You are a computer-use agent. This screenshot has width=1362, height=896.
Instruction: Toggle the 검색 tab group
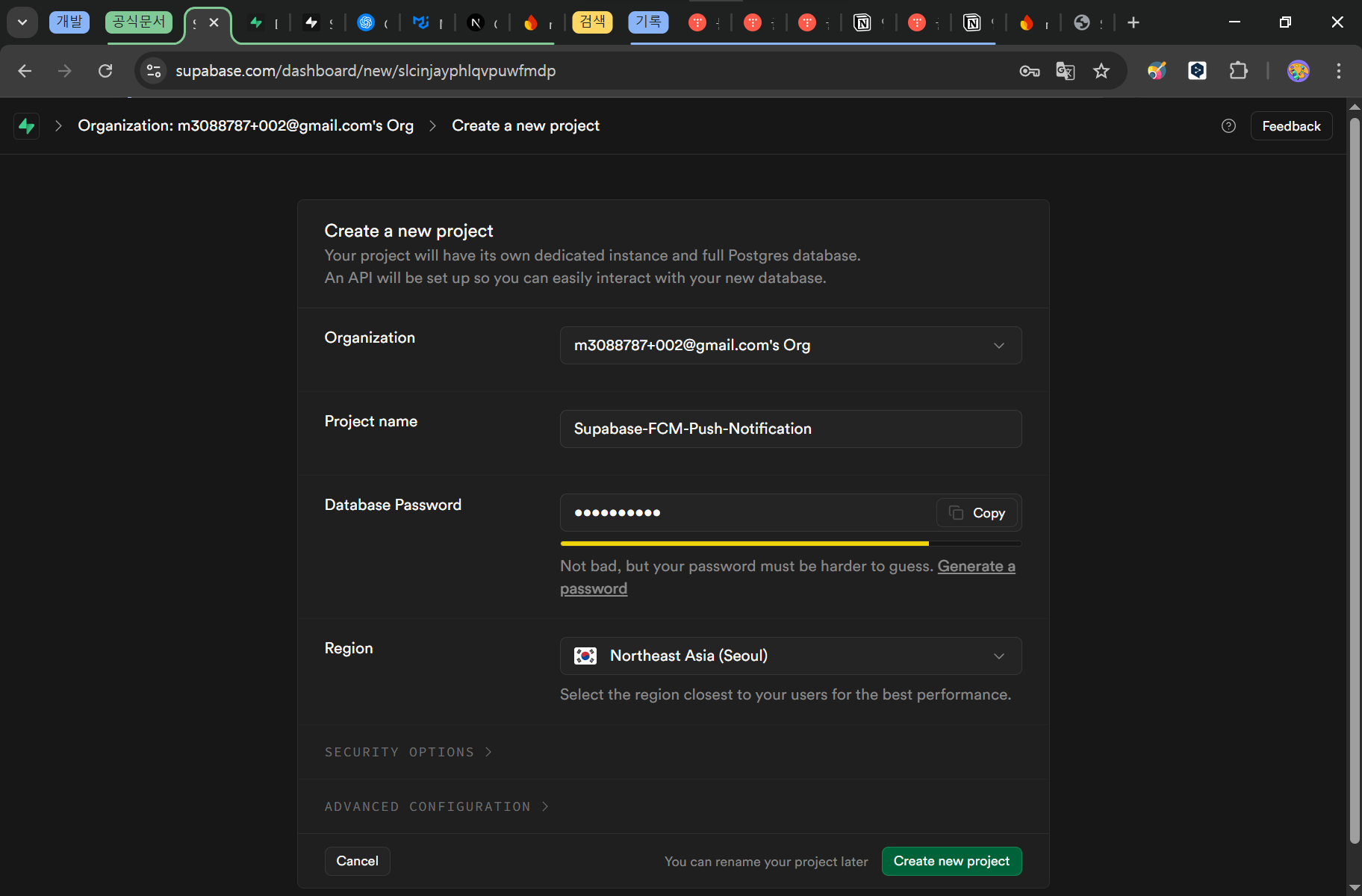(x=593, y=22)
